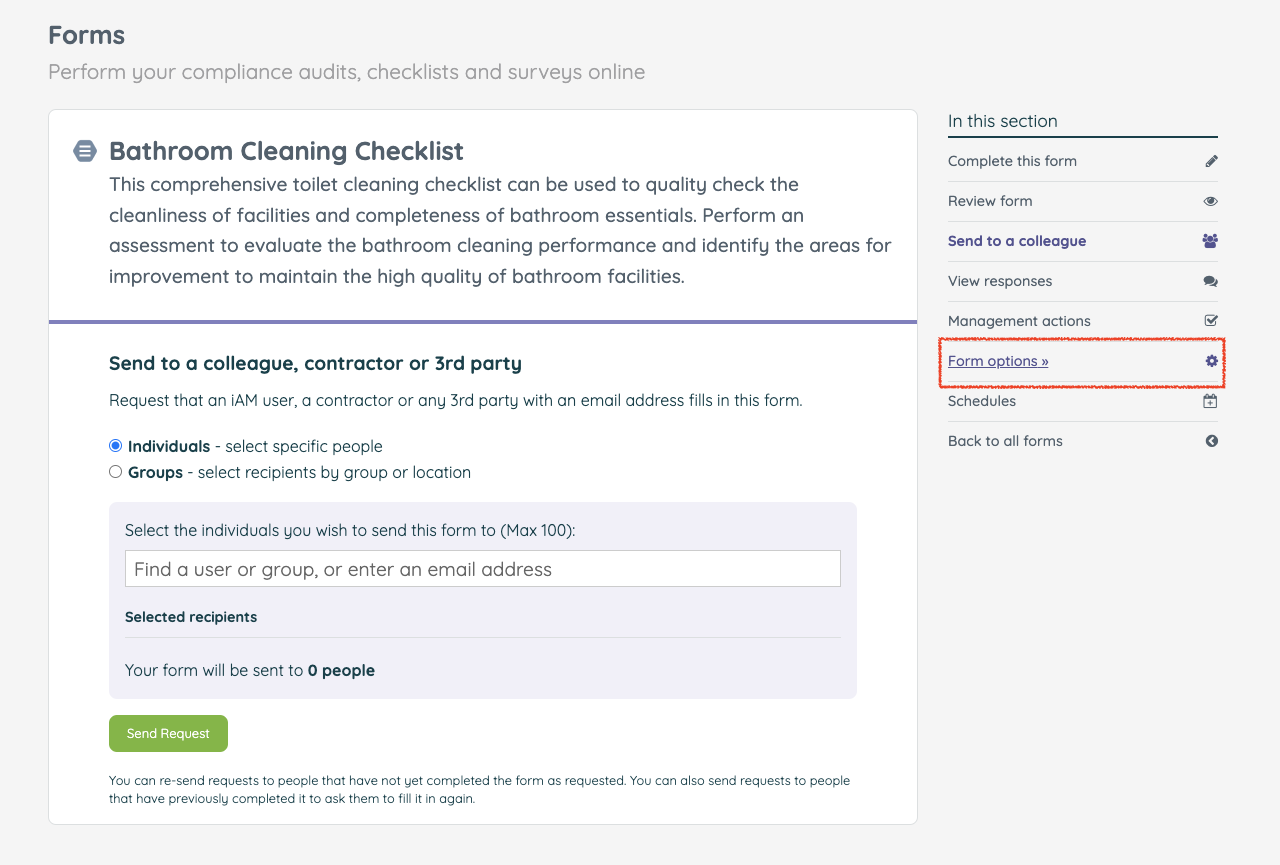Go to View responses
The image size is (1280, 865).
(x=1000, y=281)
